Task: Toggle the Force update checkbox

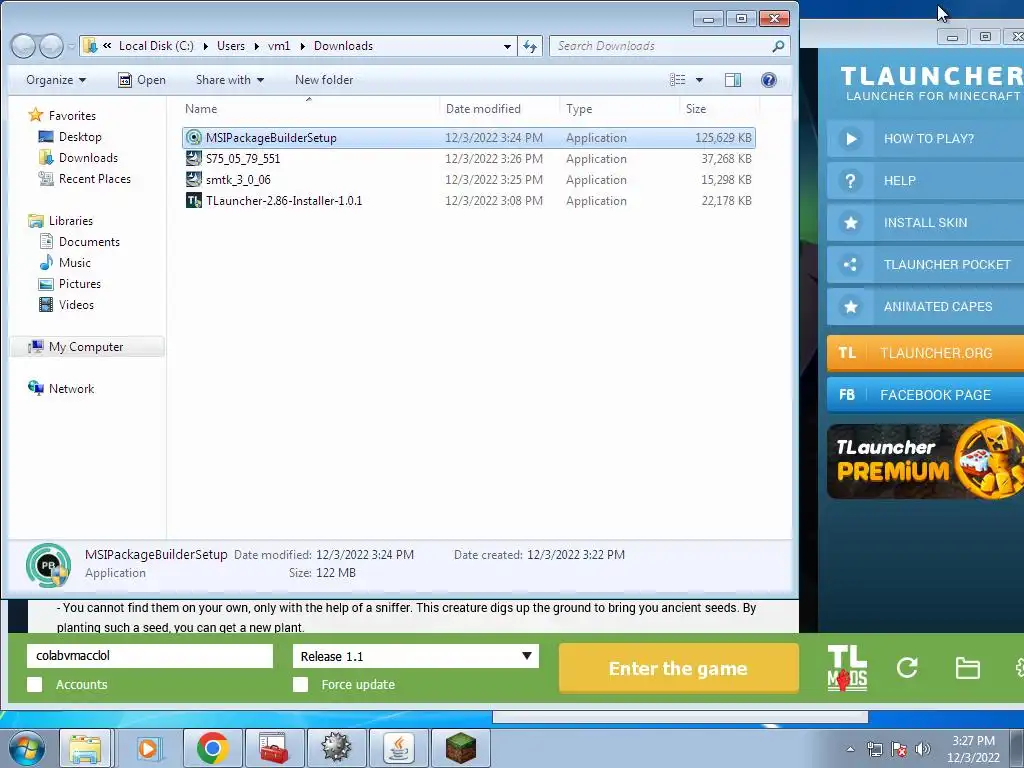Action: 300,684
